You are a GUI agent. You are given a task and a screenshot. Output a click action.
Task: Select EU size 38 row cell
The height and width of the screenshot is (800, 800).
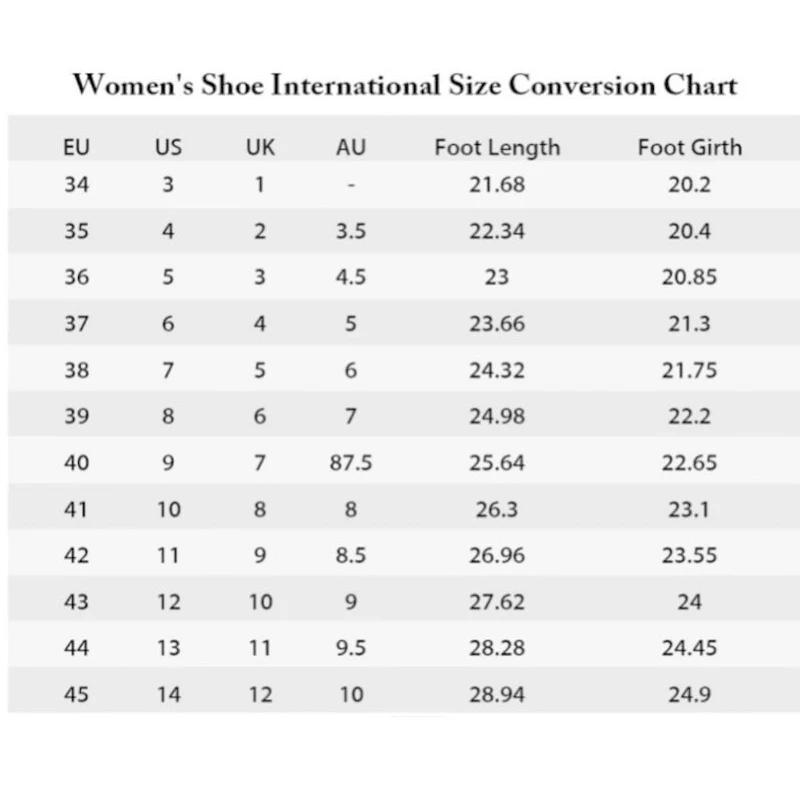pyautogui.click(x=77, y=370)
